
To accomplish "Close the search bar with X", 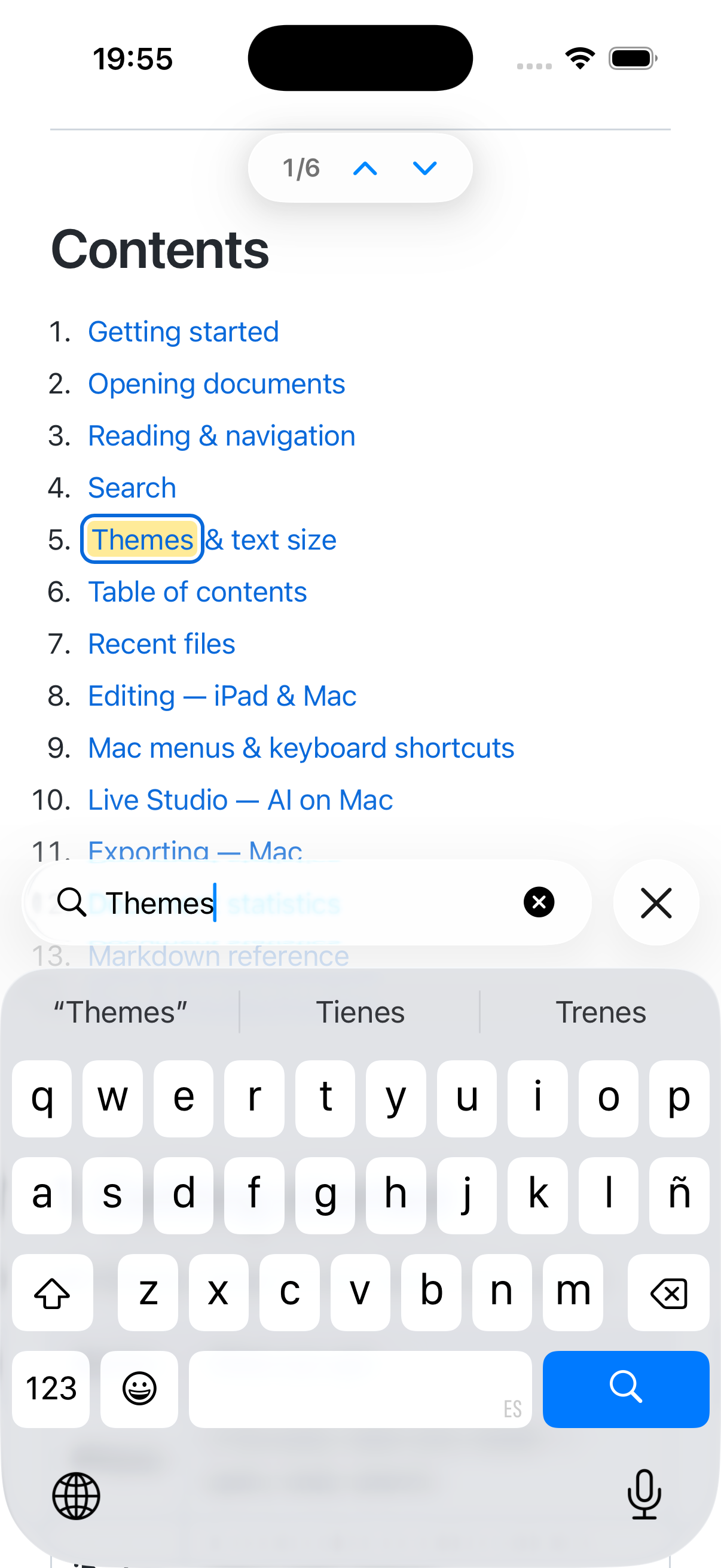I will pos(656,902).
